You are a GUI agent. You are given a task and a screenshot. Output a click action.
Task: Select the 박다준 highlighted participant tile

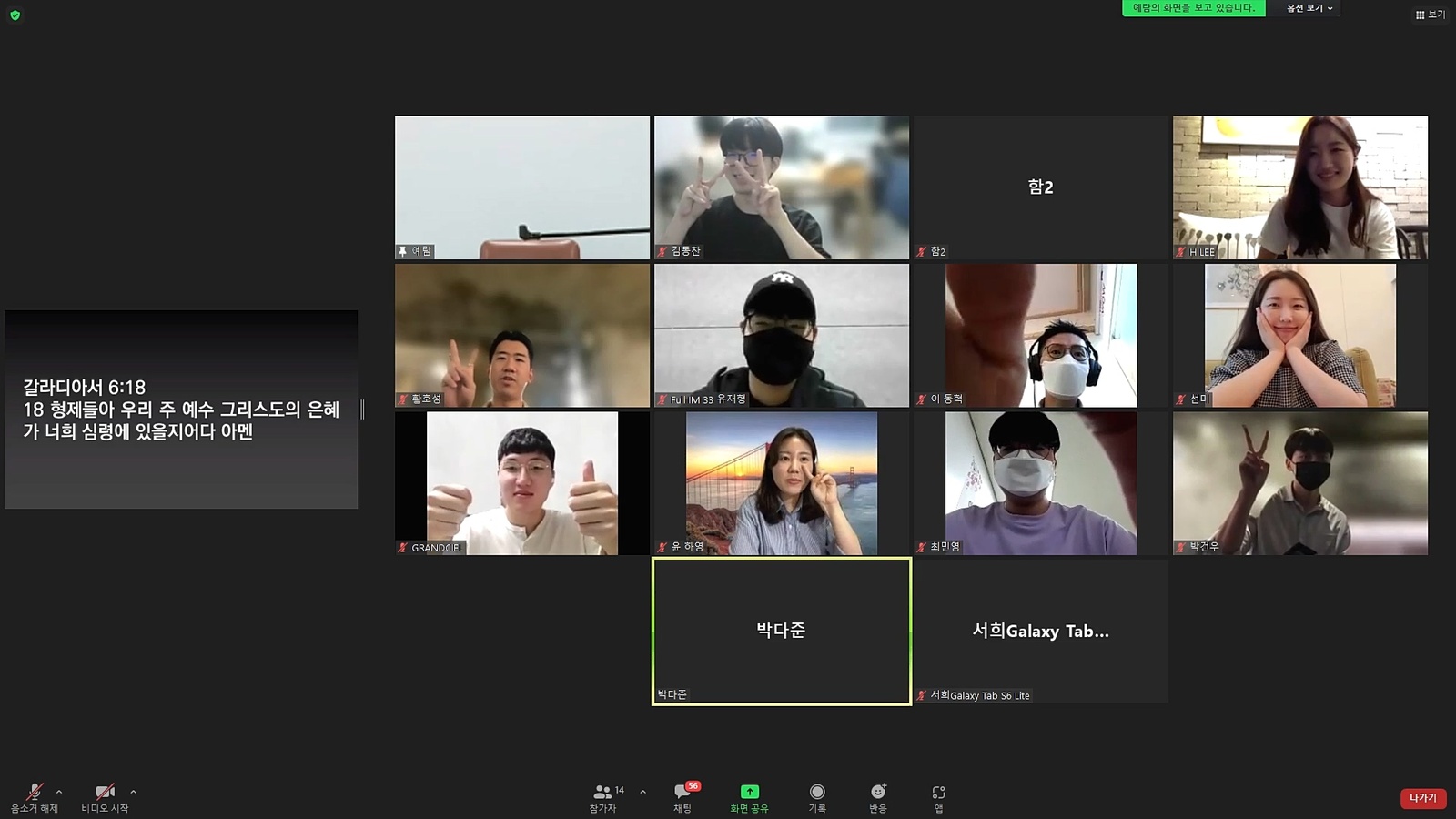pos(782,631)
